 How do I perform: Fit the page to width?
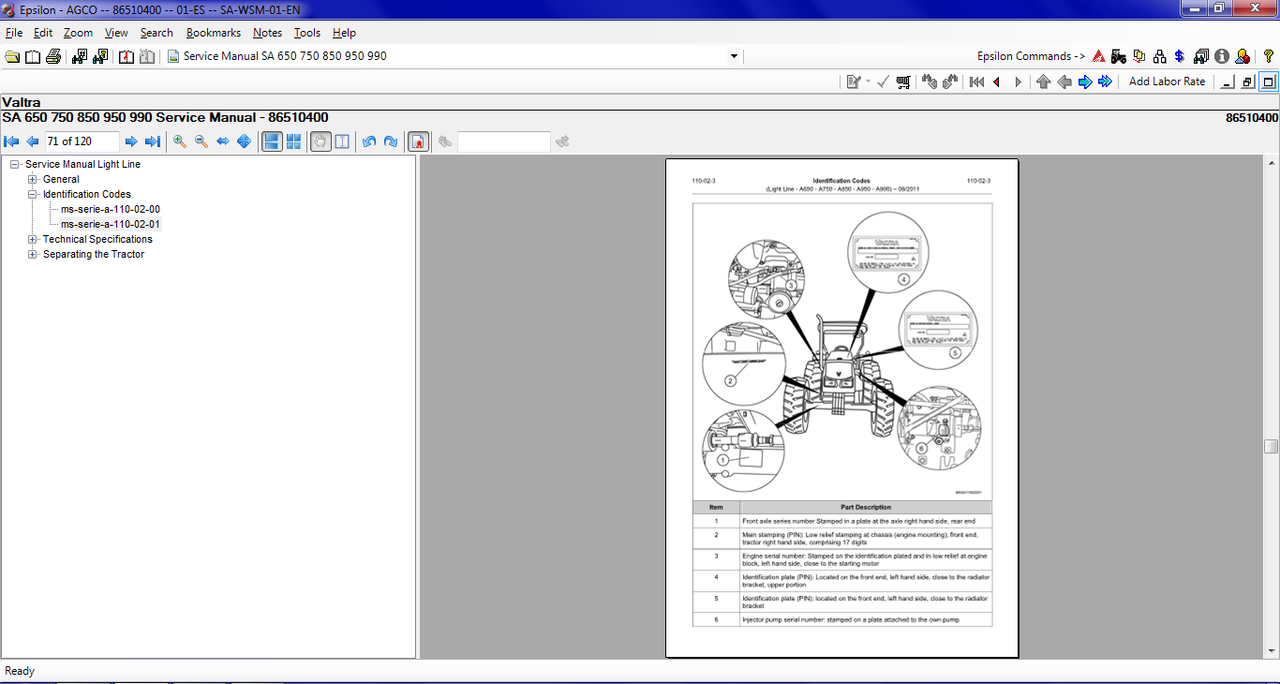(x=222, y=142)
